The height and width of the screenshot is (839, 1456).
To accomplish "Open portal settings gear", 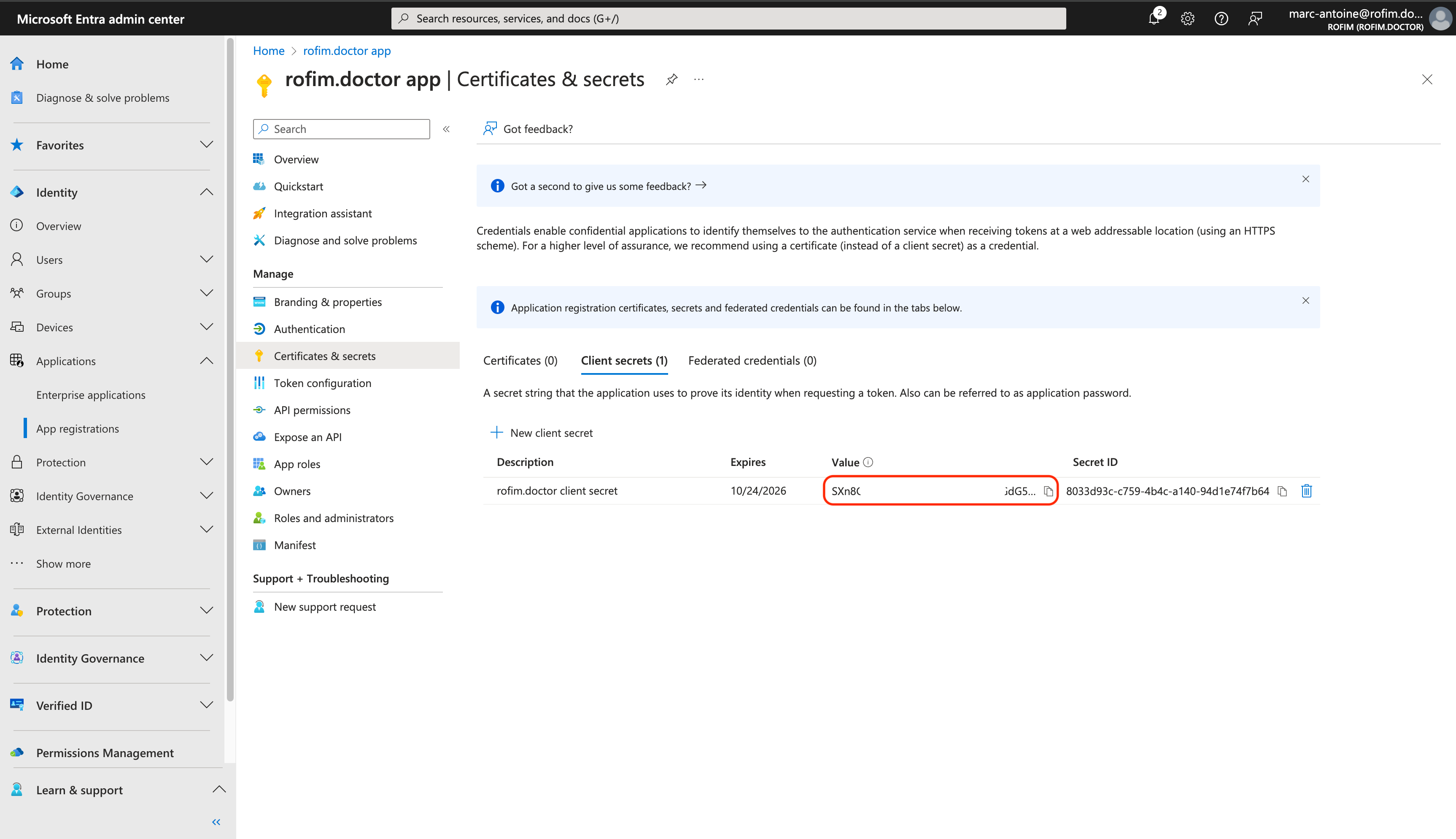I will 1187,19.
